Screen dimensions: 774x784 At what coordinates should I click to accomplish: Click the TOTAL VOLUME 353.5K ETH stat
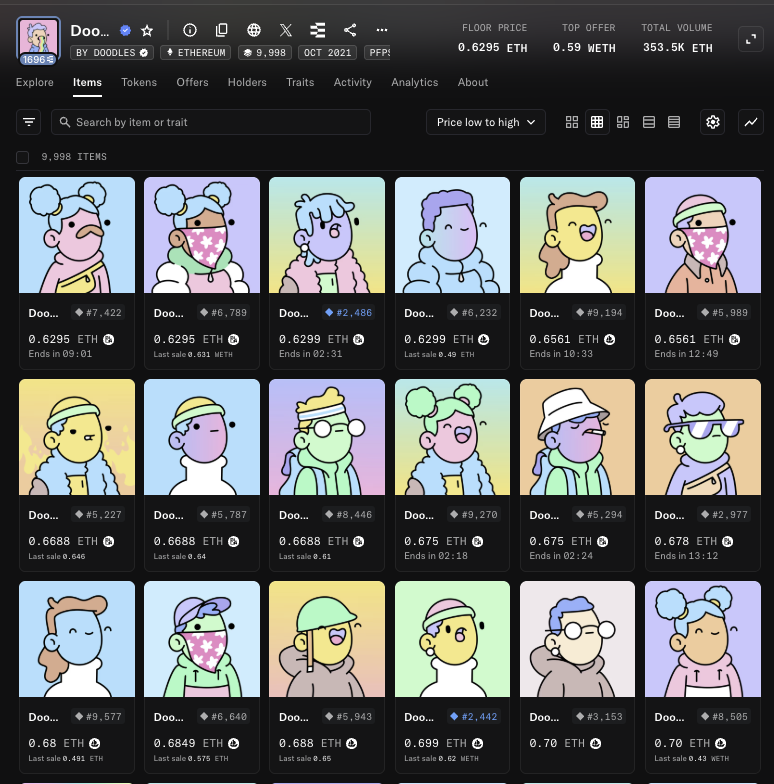[x=678, y=38]
